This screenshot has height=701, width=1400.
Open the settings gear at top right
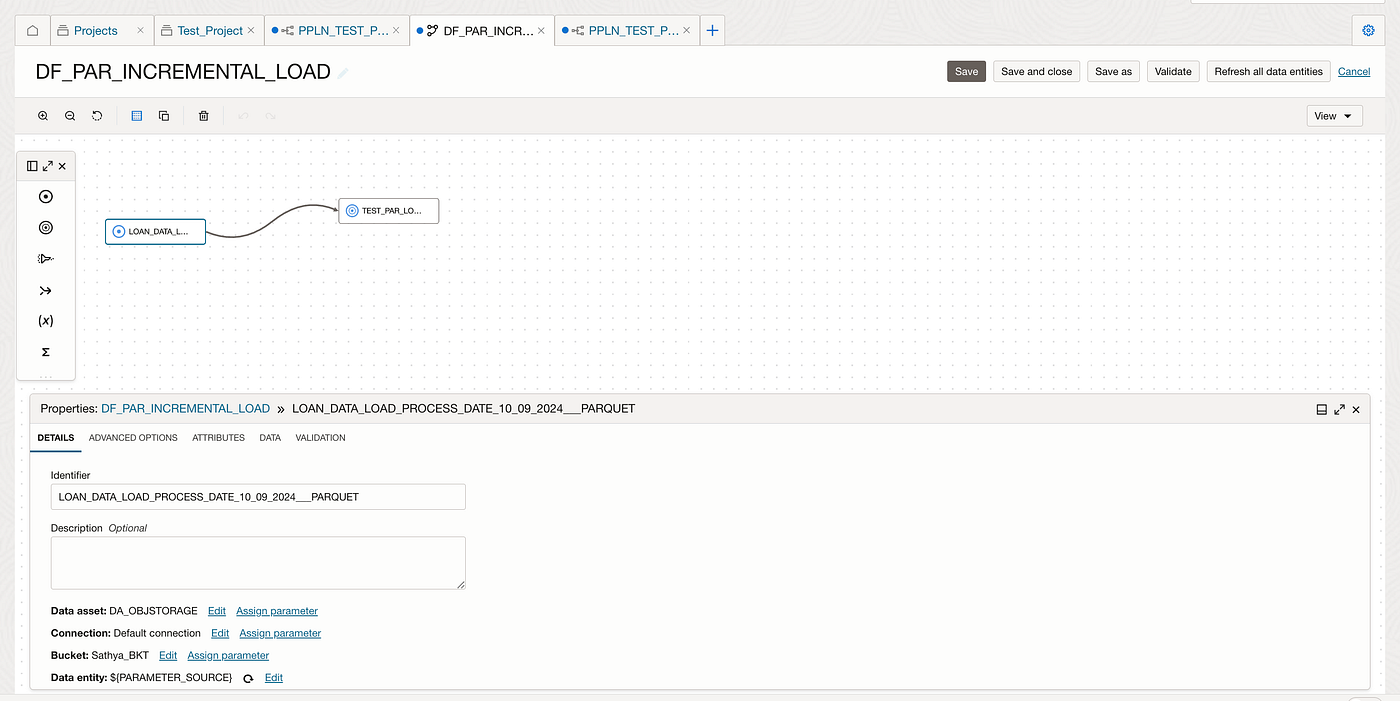coord(1368,30)
